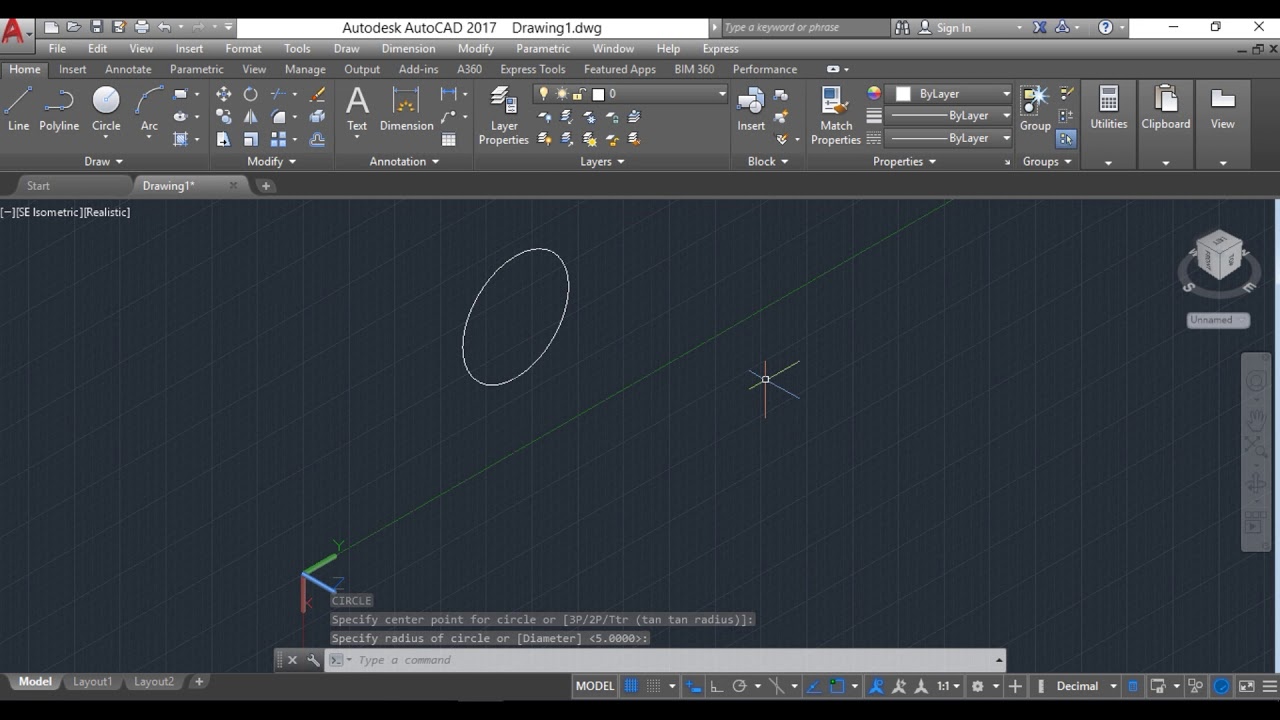
Task: Open the Utilities panel
Action: (1108, 108)
